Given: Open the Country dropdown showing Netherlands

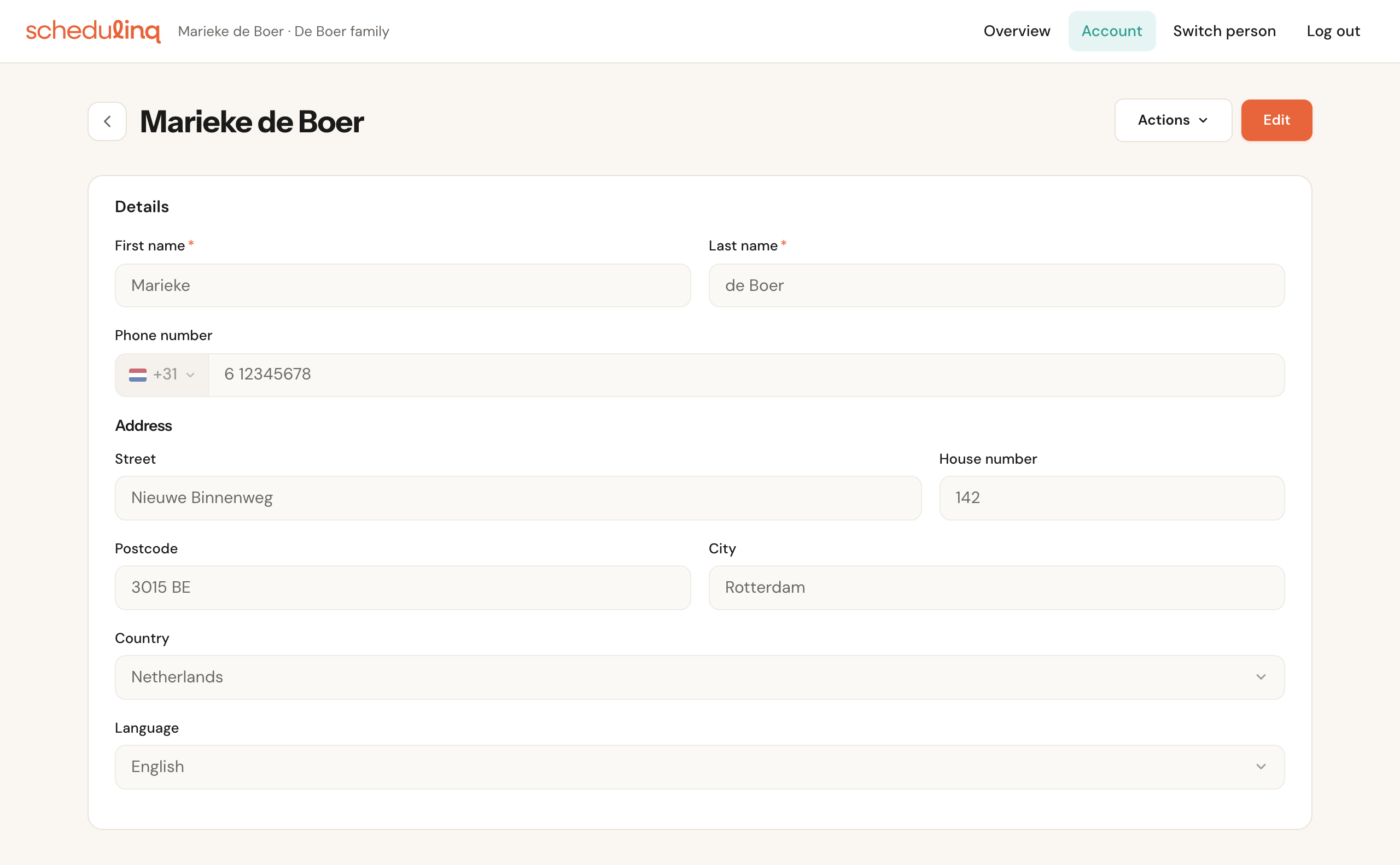Looking at the screenshot, I should pyautogui.click(x=699, y=677).
